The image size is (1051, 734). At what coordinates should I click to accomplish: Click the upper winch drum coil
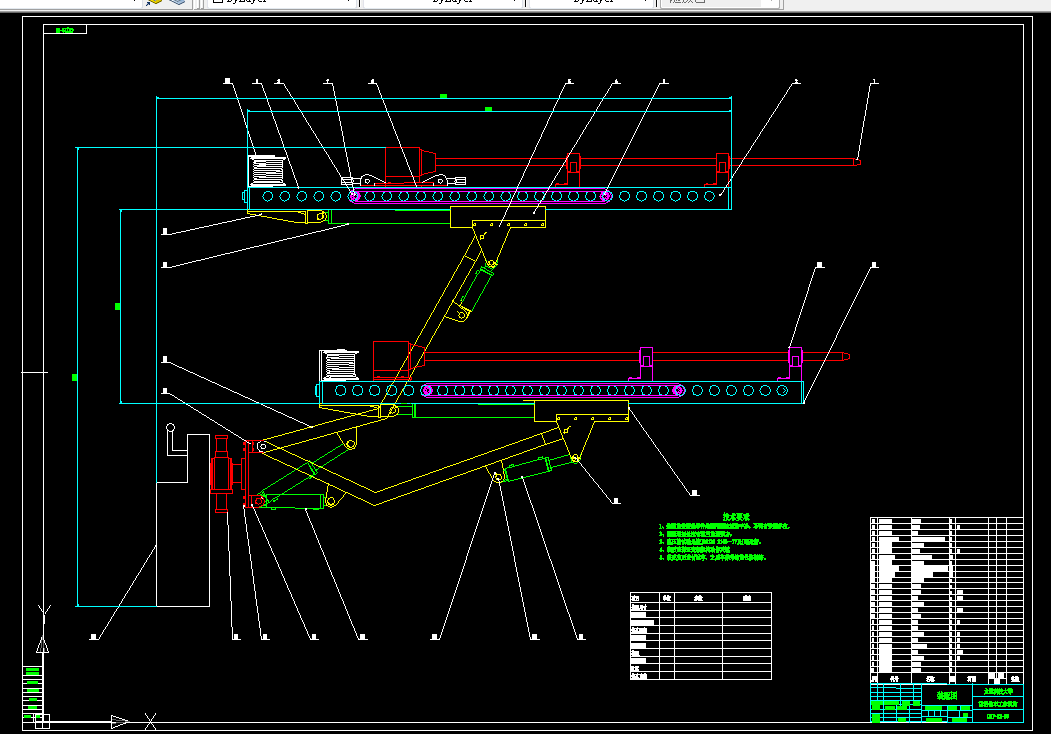click(x=267, y=170)
